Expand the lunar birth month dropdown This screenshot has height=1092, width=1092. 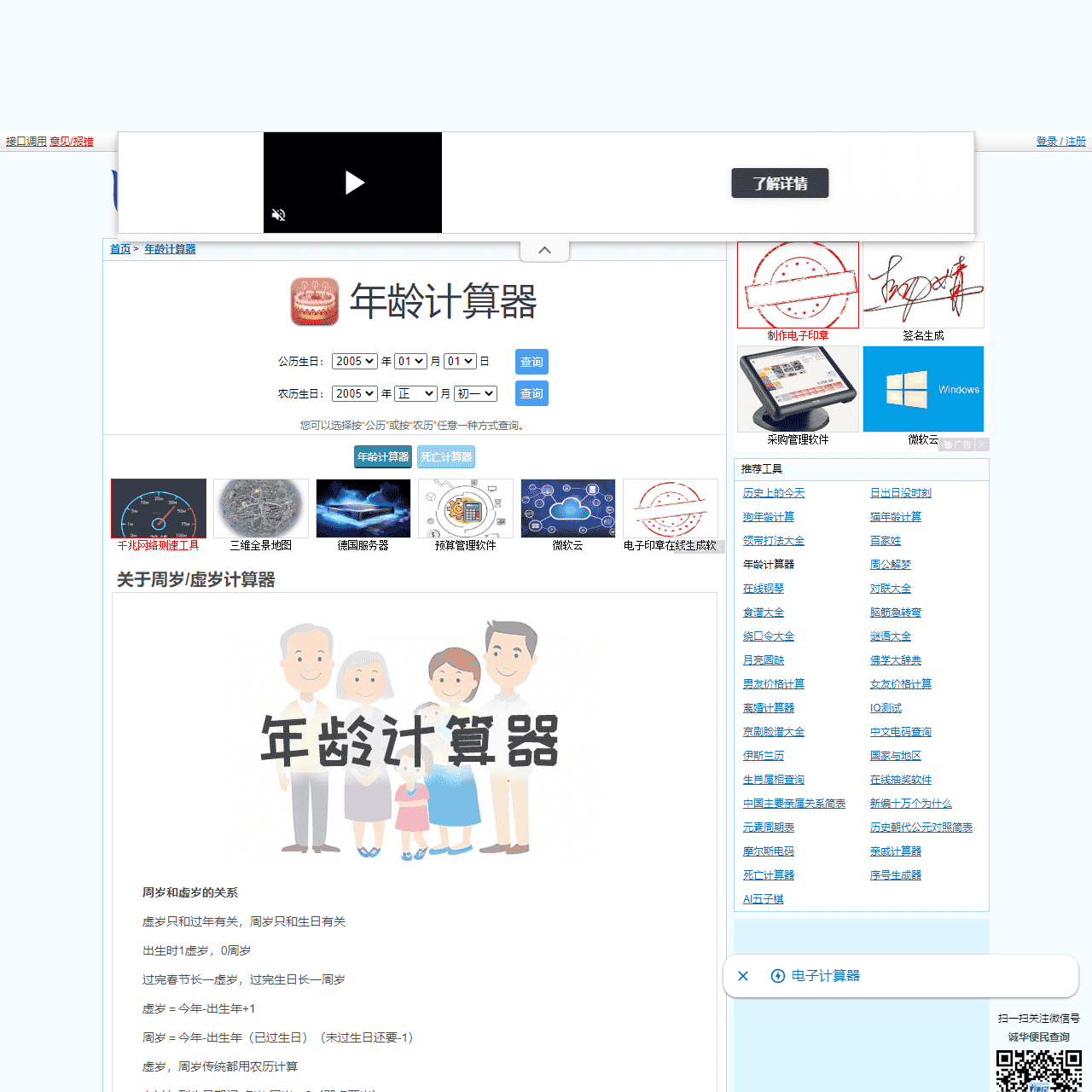[416, 394]
